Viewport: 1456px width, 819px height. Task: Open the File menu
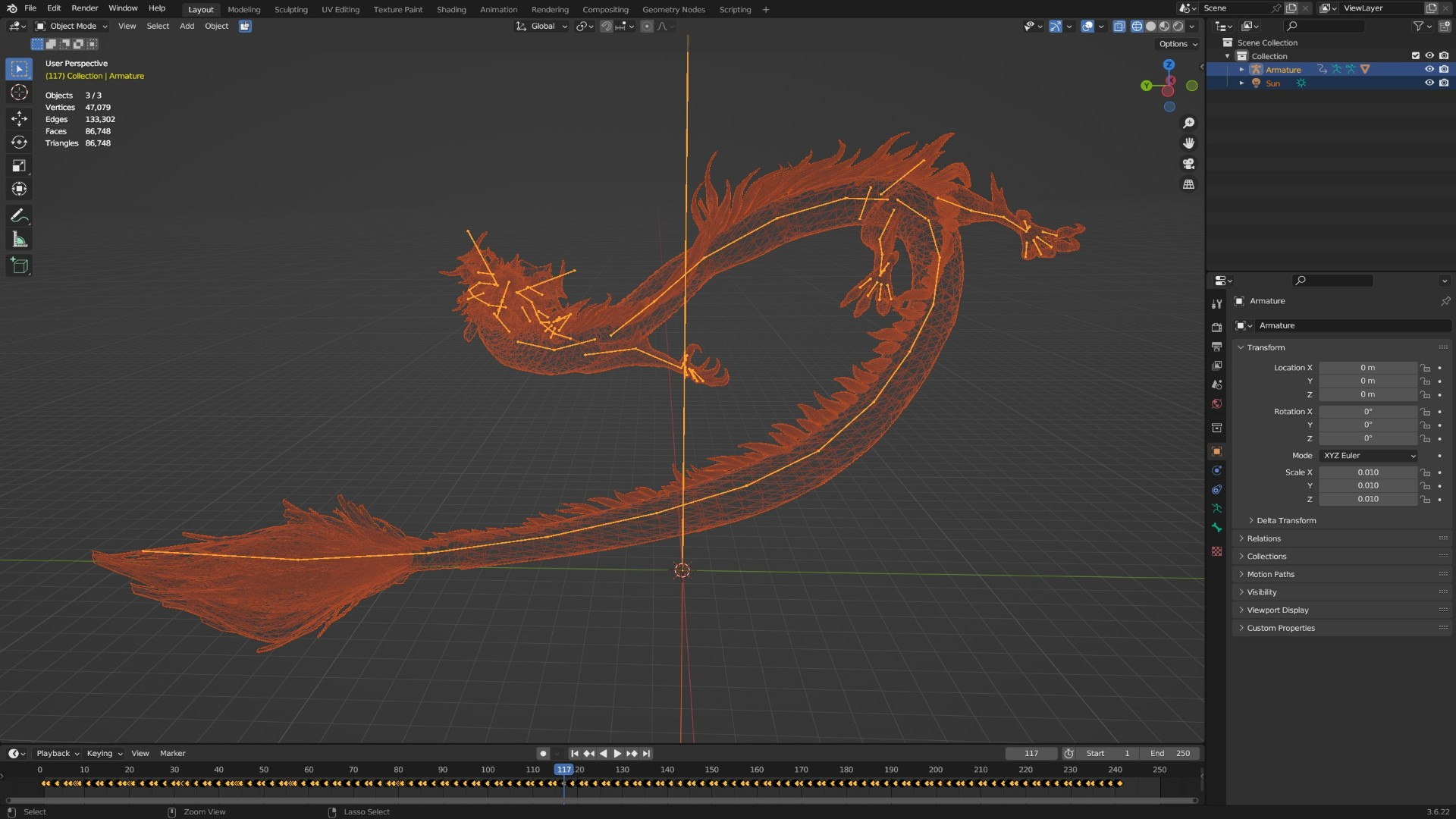point(30,8)
